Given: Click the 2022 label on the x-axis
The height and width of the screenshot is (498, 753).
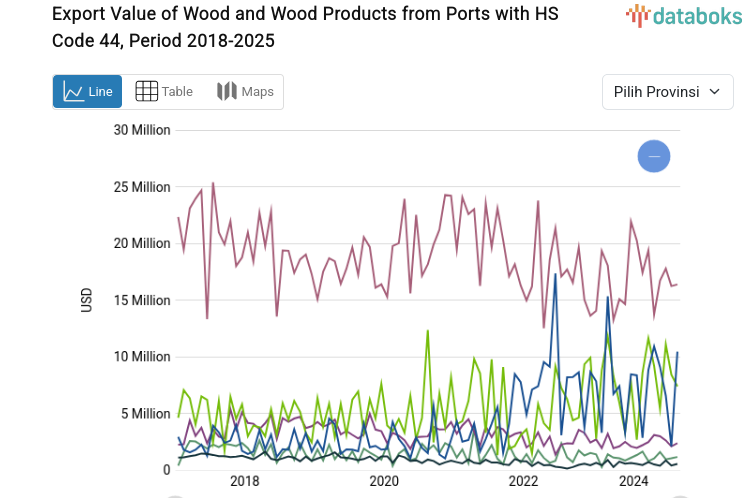Looking at the screenshot, I should click(x=524, y=481).
